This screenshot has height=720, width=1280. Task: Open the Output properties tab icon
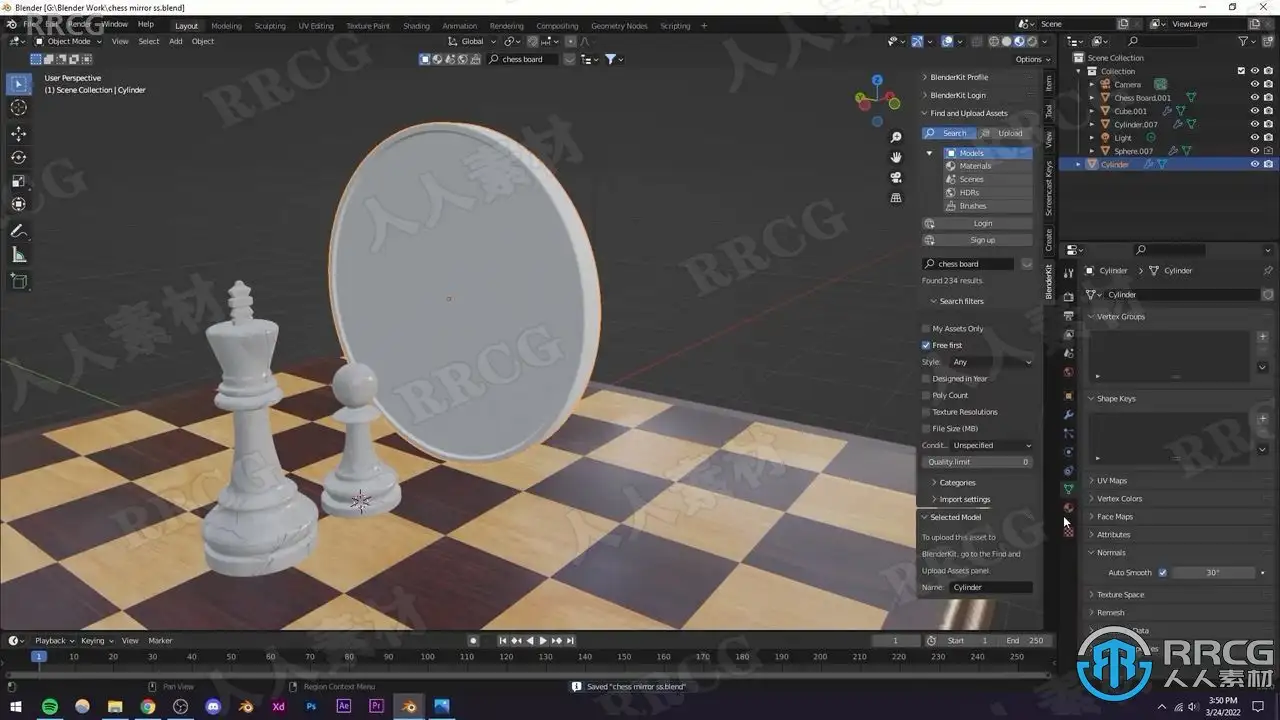1069,315
